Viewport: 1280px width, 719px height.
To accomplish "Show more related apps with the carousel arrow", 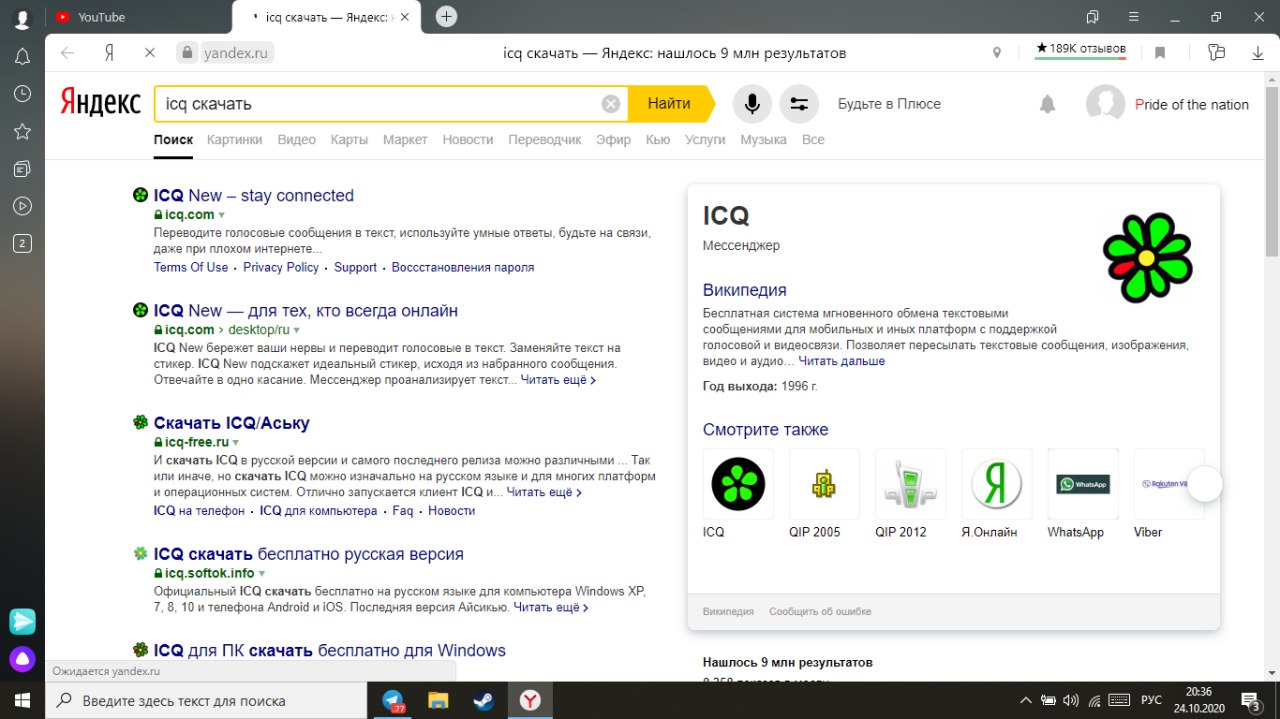I will (1205, 484).
